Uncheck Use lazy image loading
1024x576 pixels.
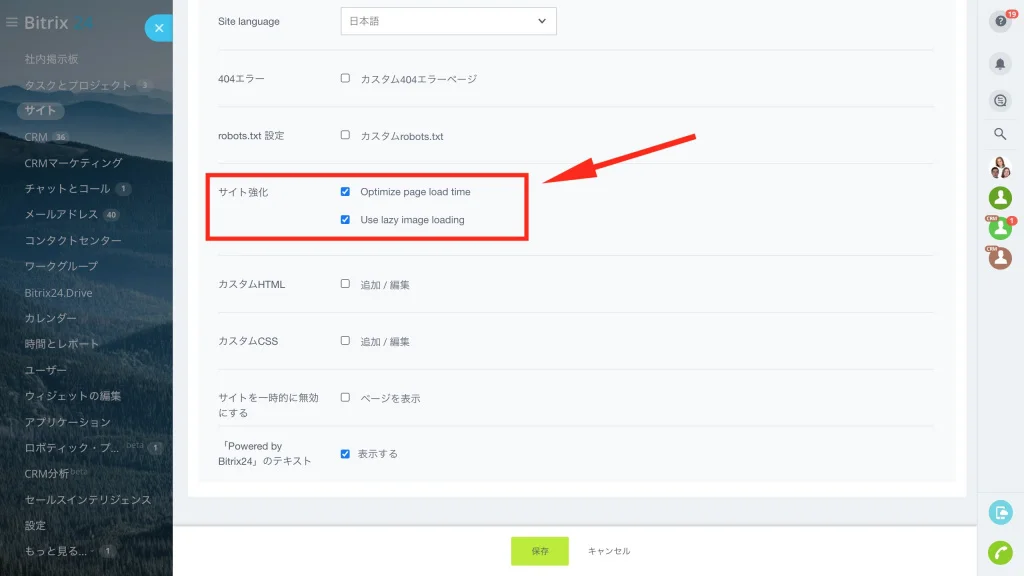[345, 219]
